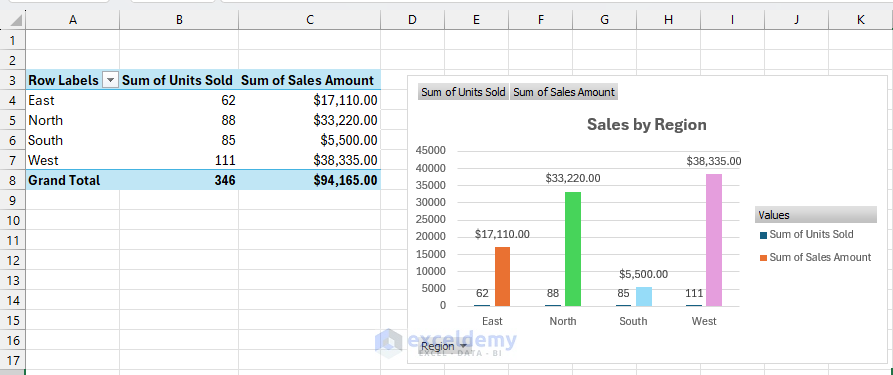
Task: Select the Sum of Units Sold legend entry
Action: click(x=806, y=234)
